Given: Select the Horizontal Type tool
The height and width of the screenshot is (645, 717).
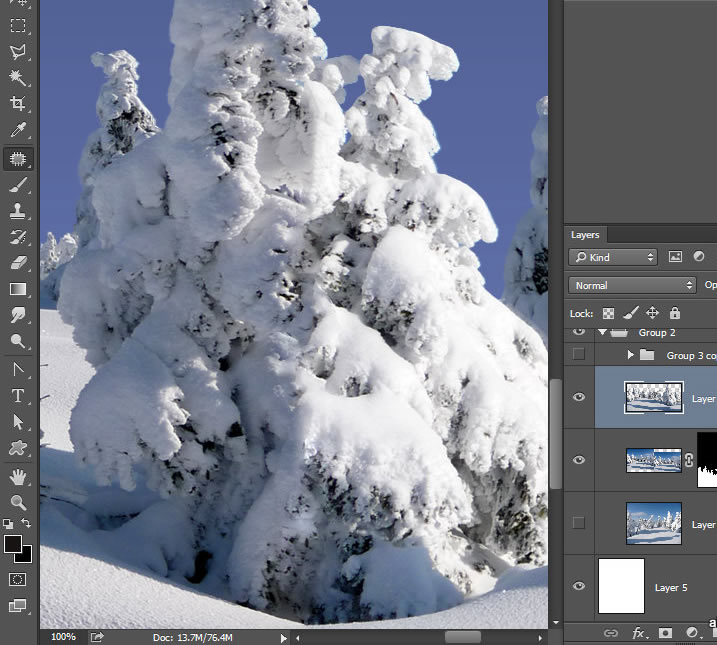Looking at the screenshot, I should click(x=18, y=395).
